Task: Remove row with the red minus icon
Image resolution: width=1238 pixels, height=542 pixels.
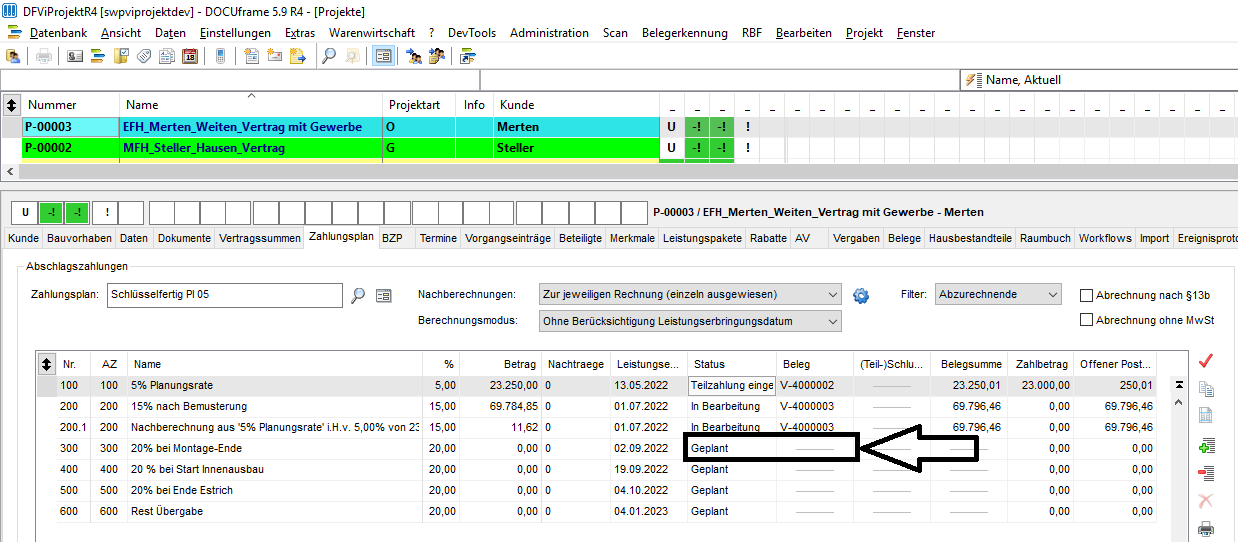Action: [1206, 473]
